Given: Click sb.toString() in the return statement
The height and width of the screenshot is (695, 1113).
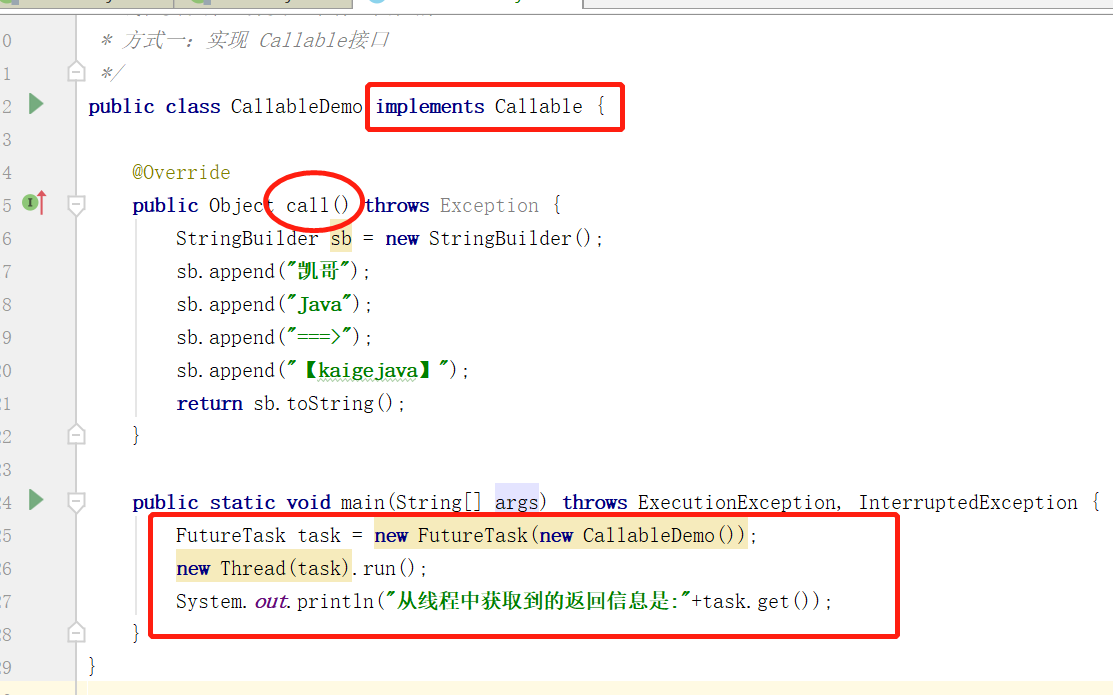Looking at the screenshot, I should [323, 404].
